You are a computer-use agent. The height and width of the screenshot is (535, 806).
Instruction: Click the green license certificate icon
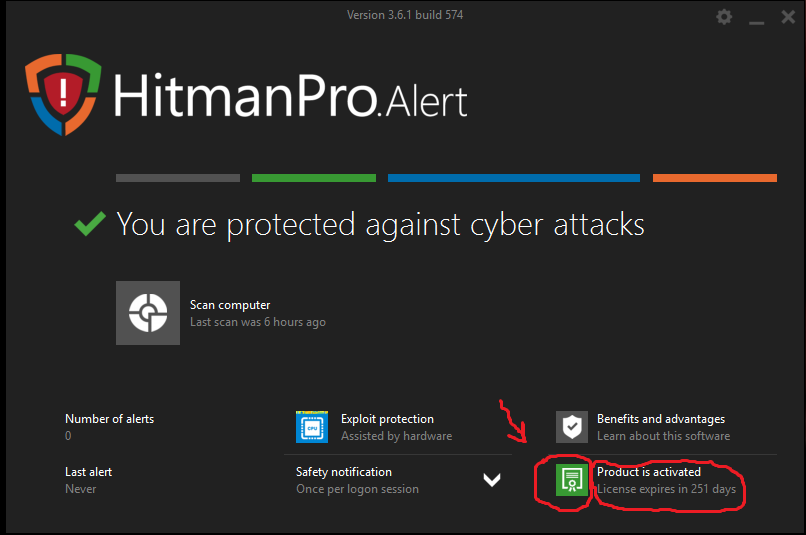click(x=572, y=480)
